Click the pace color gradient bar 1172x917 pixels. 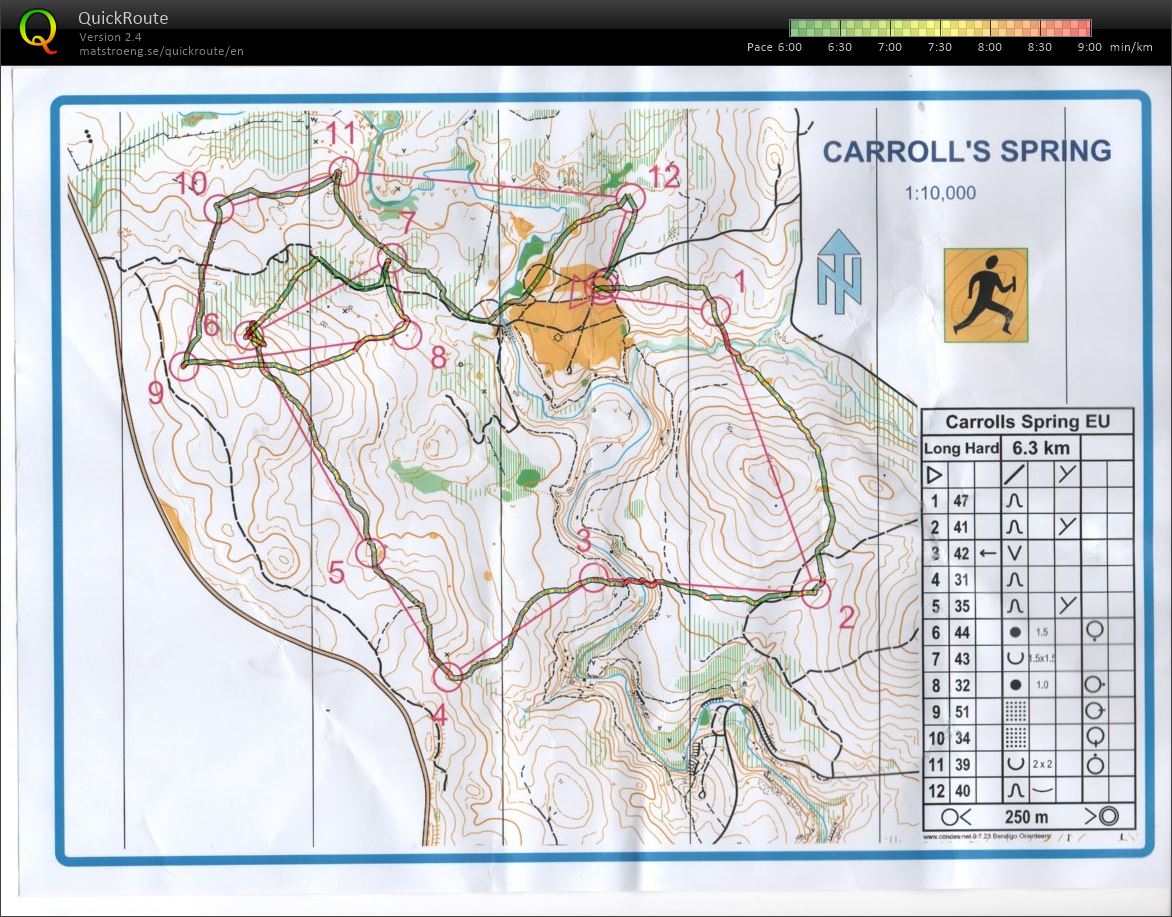[939, 28]
